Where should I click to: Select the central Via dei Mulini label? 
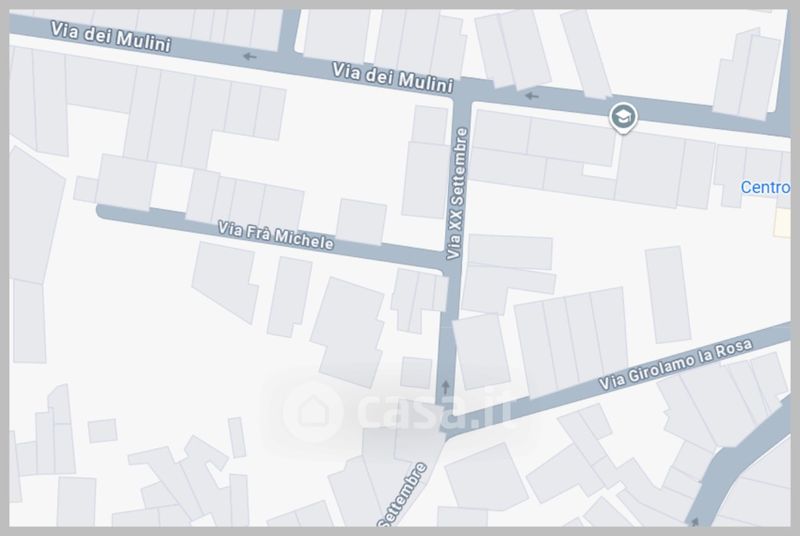pyautogui.click(x=392, y=78)
